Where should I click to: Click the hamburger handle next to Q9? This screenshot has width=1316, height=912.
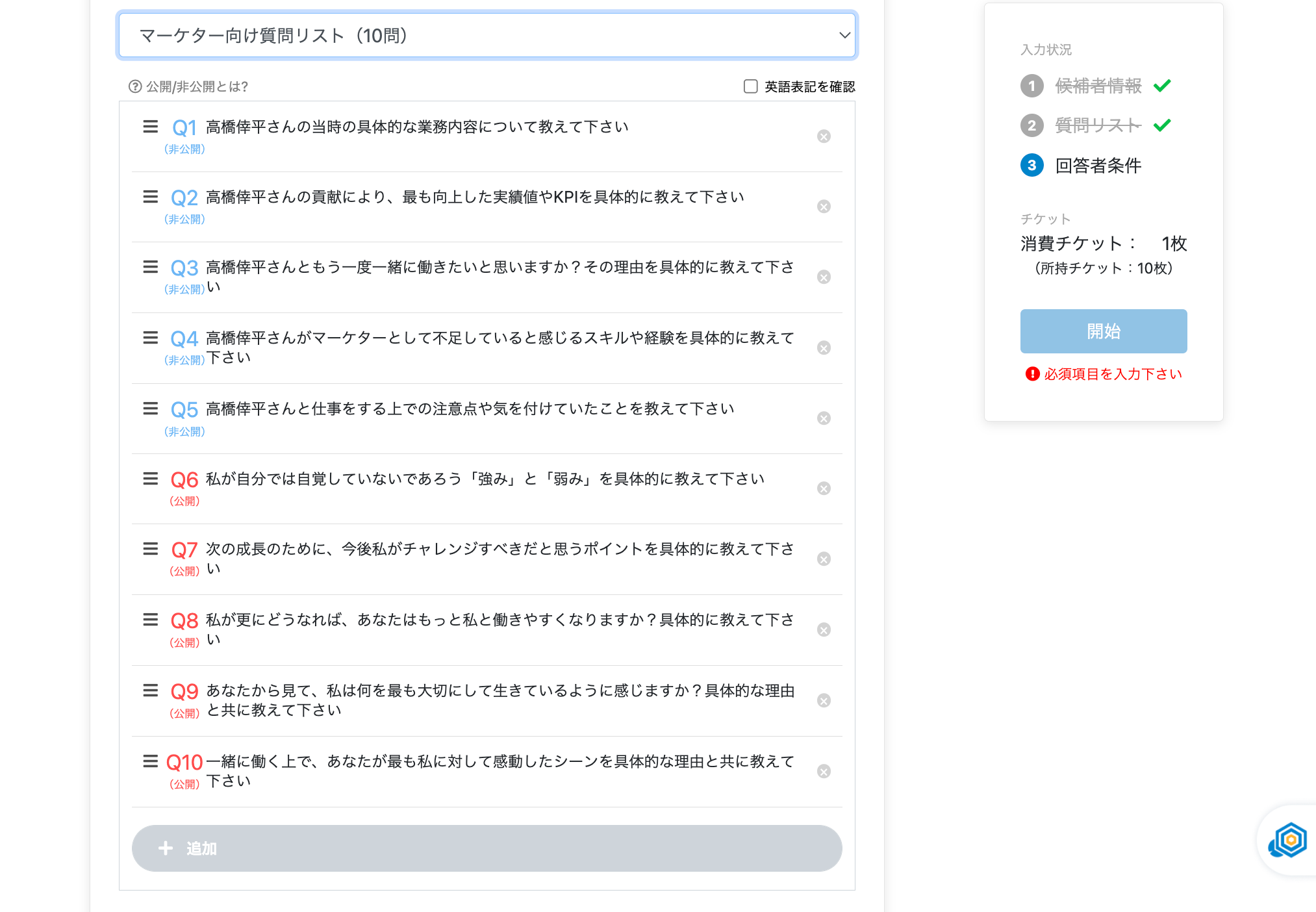150,690
